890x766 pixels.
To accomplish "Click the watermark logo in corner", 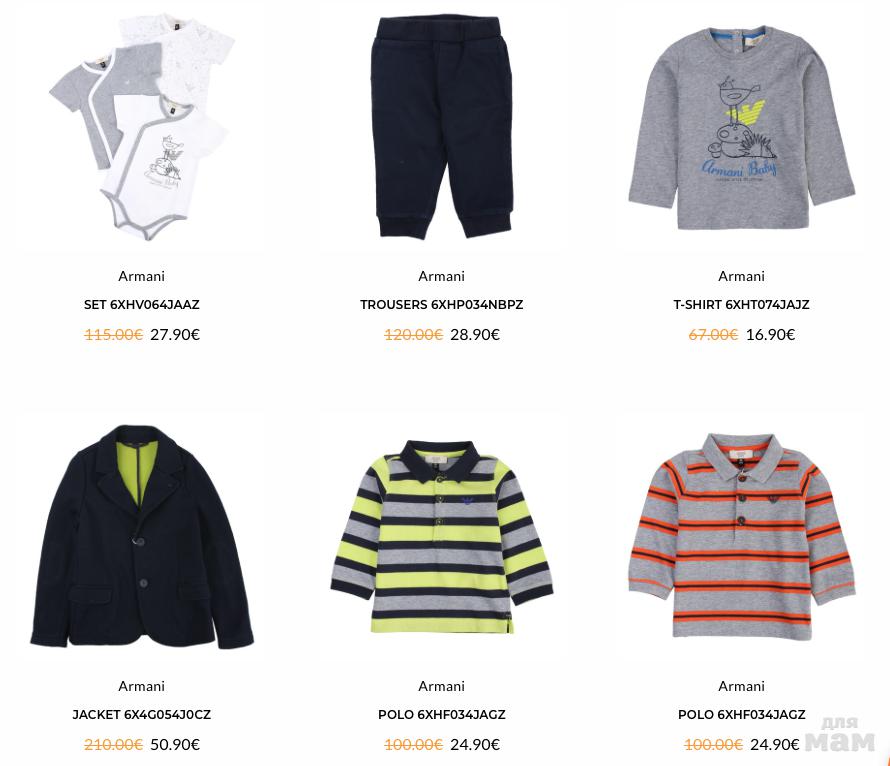I will point(840,734).
